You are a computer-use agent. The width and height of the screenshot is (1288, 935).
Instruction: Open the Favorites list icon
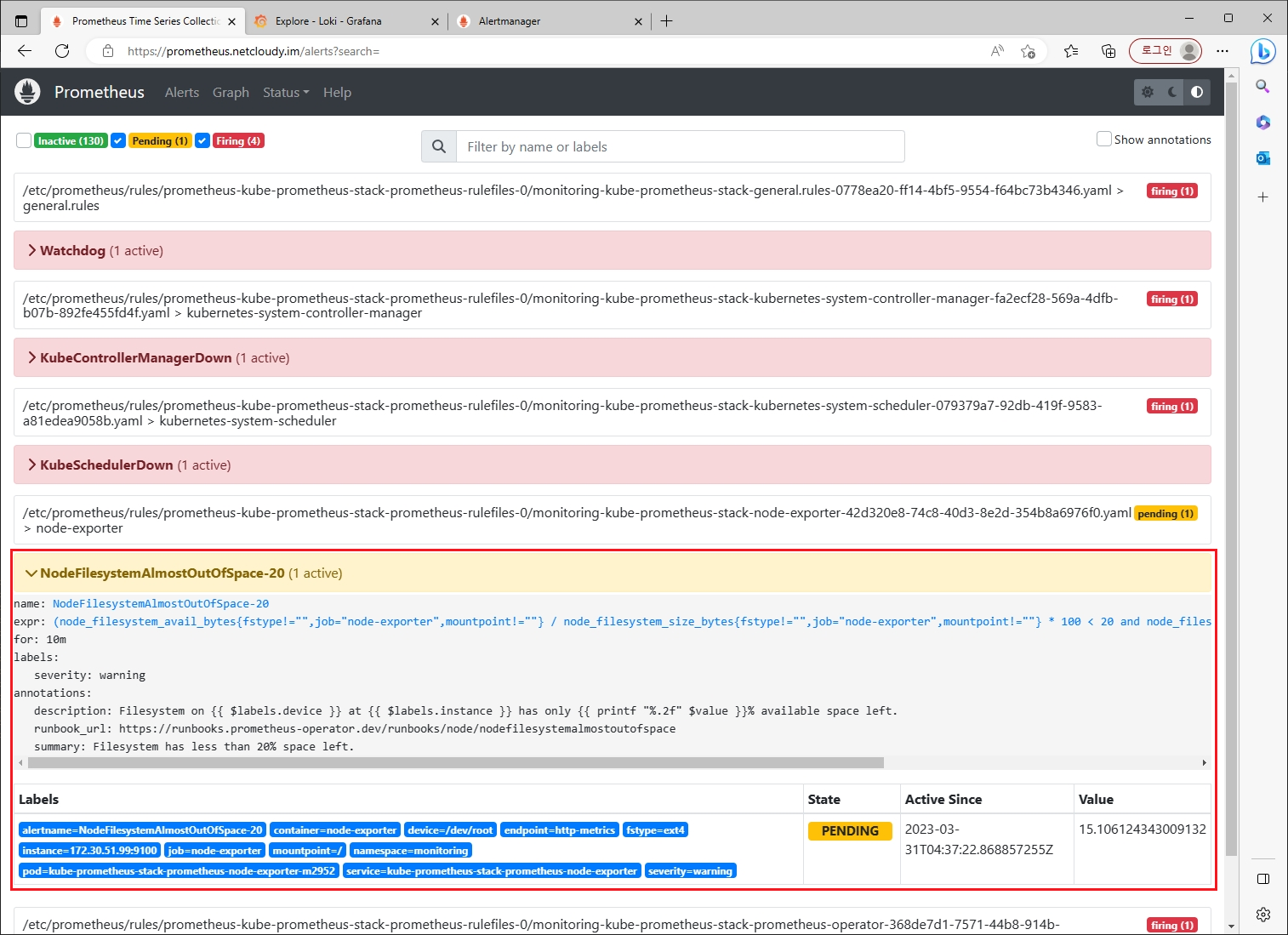tap(1071, 51)
